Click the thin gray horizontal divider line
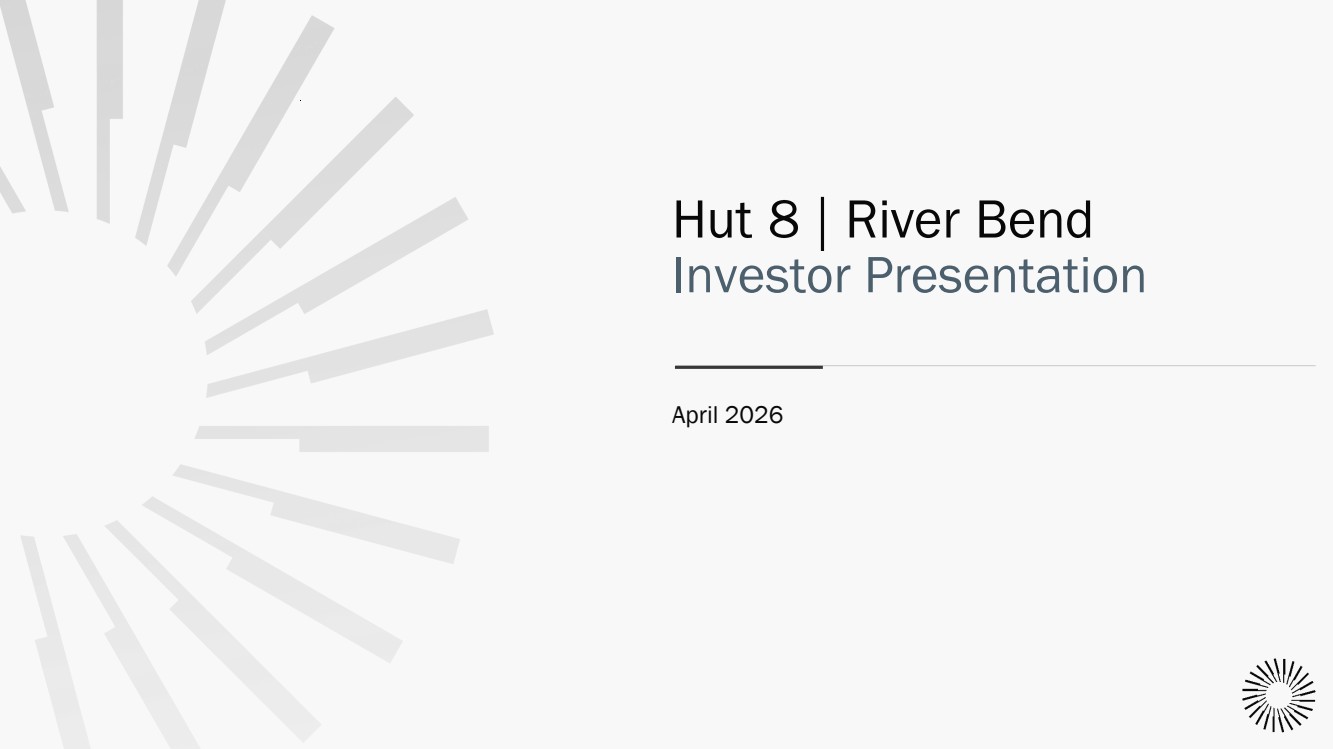The height and width of the screenshot is (749, 1333). [x=1068, y=366]
